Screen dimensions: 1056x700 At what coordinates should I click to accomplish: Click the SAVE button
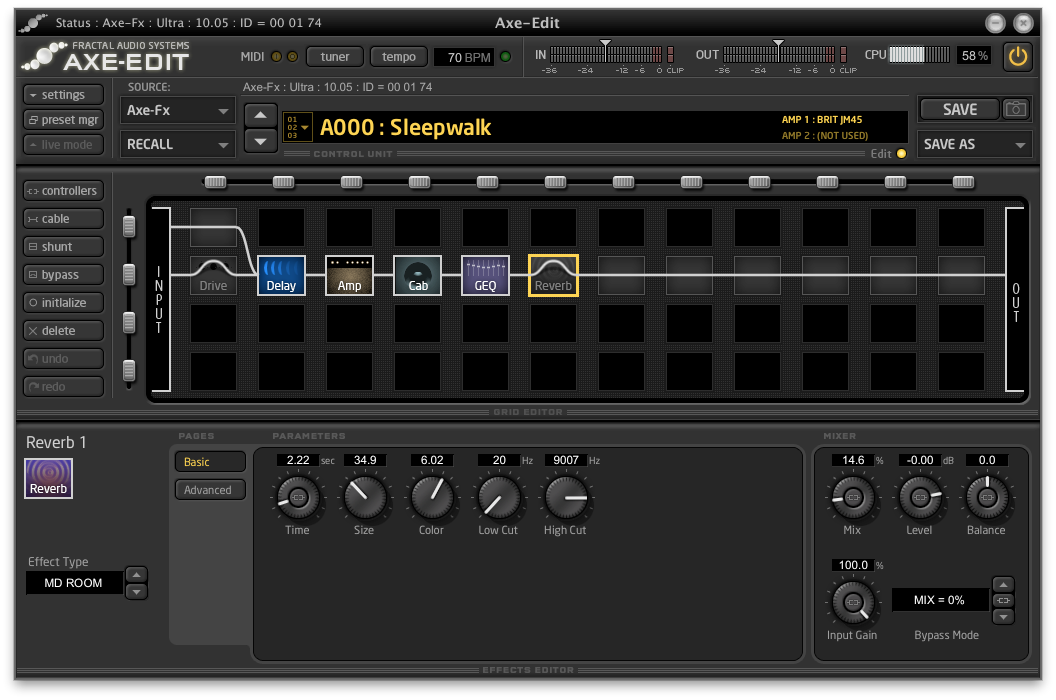pyautogui.click(x=960, y=109)
